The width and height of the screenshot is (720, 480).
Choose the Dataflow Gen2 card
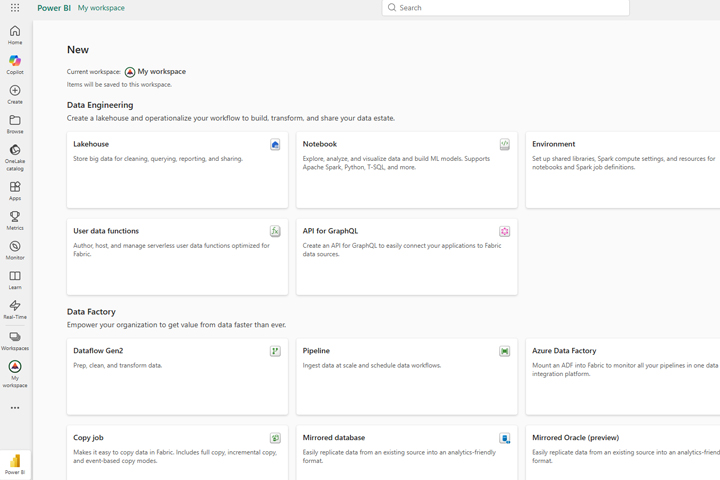[x=177, y=376]
